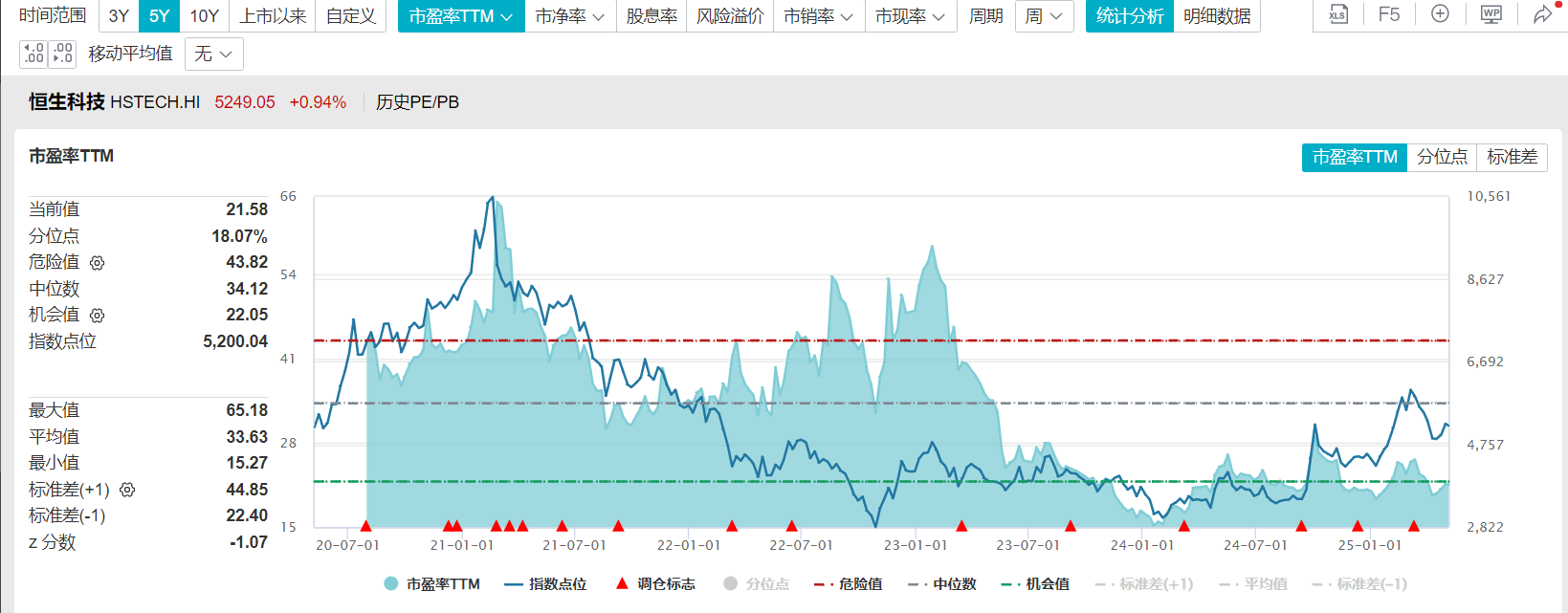Expand the 市现率 dropdown
The height and width of the screenshot is (613, 1568).
point(911,16)
